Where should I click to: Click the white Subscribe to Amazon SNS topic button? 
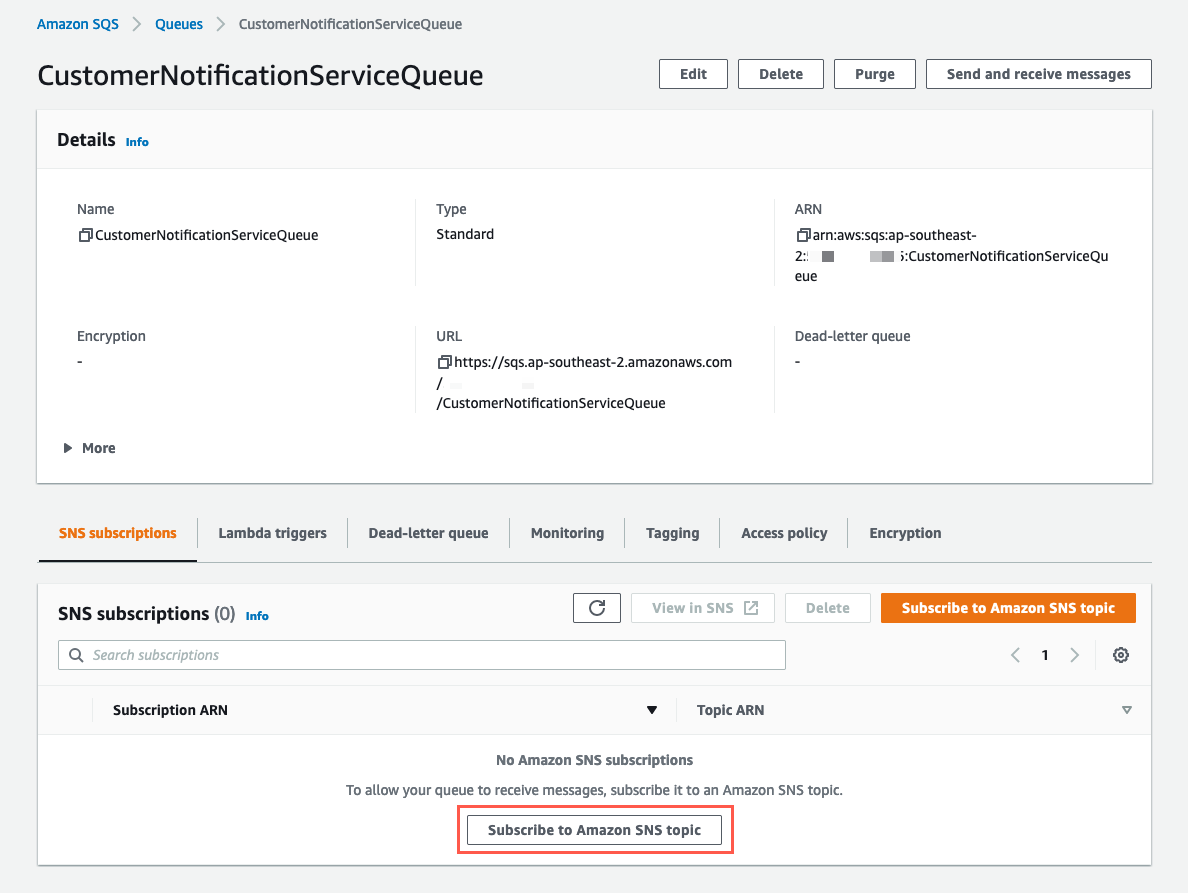click(x=595, y=830)
